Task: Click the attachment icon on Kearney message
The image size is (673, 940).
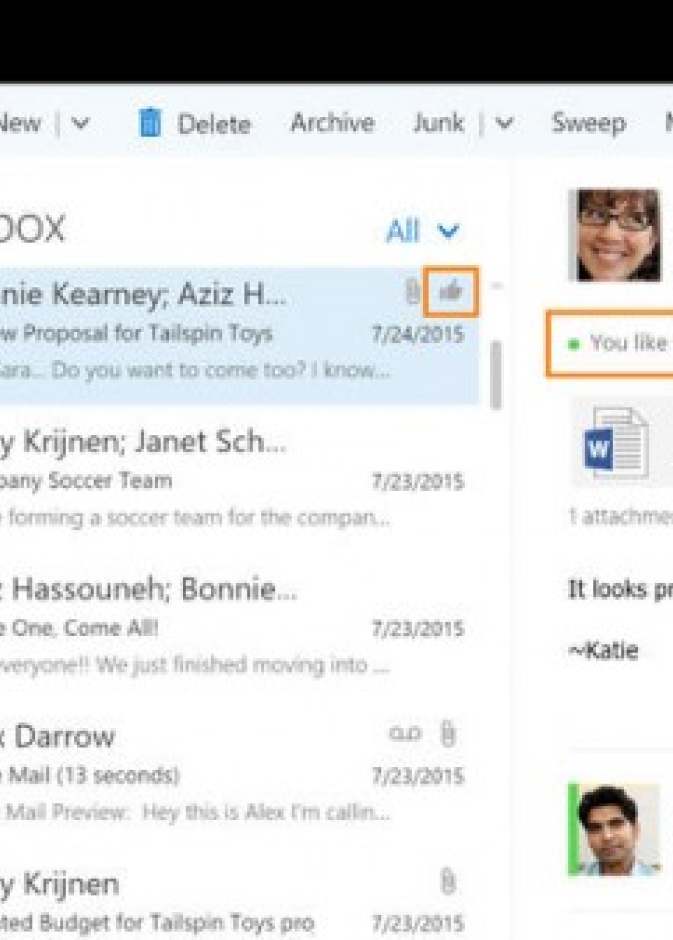Action: 412,292
